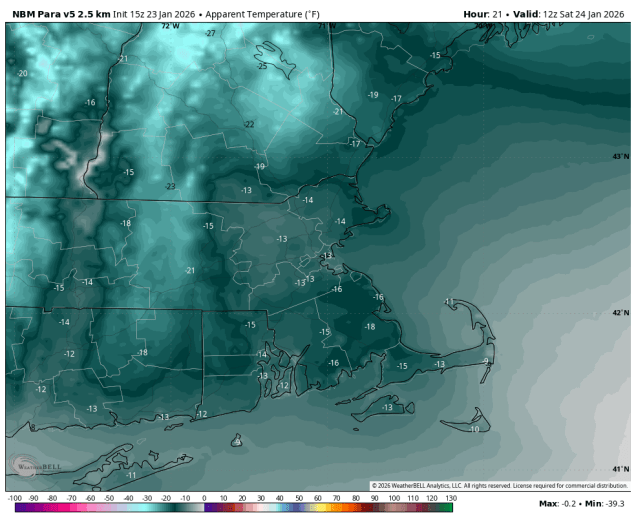Image resolution: width=636 pixels, height=522 pixels.
Task: Select the -20 value at far left
Action: [x=22, y=74]
